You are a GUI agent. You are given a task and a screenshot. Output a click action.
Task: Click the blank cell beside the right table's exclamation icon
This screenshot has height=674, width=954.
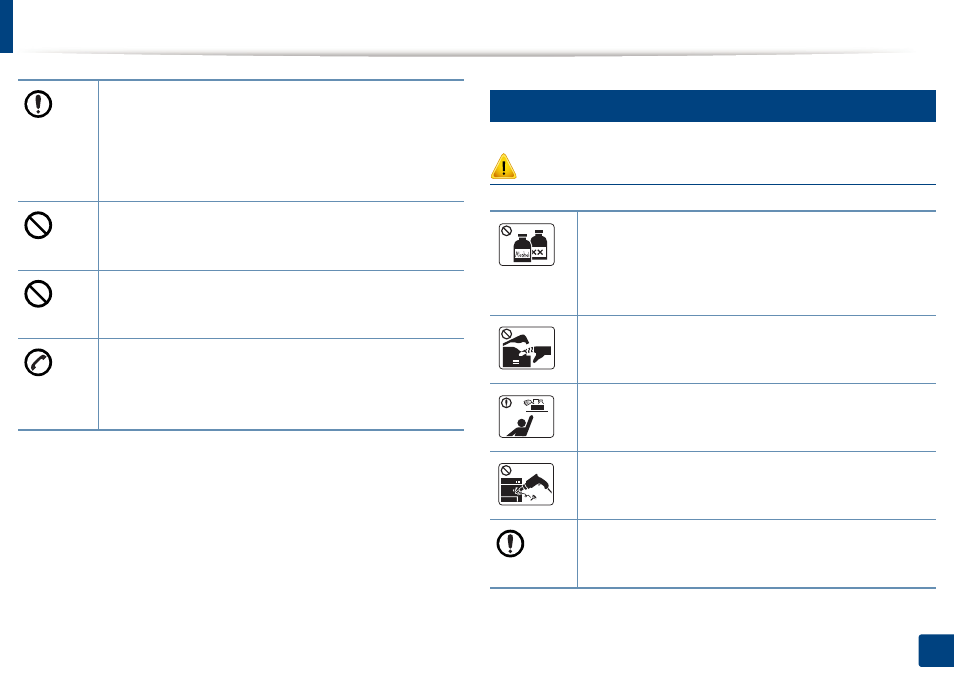757,554
